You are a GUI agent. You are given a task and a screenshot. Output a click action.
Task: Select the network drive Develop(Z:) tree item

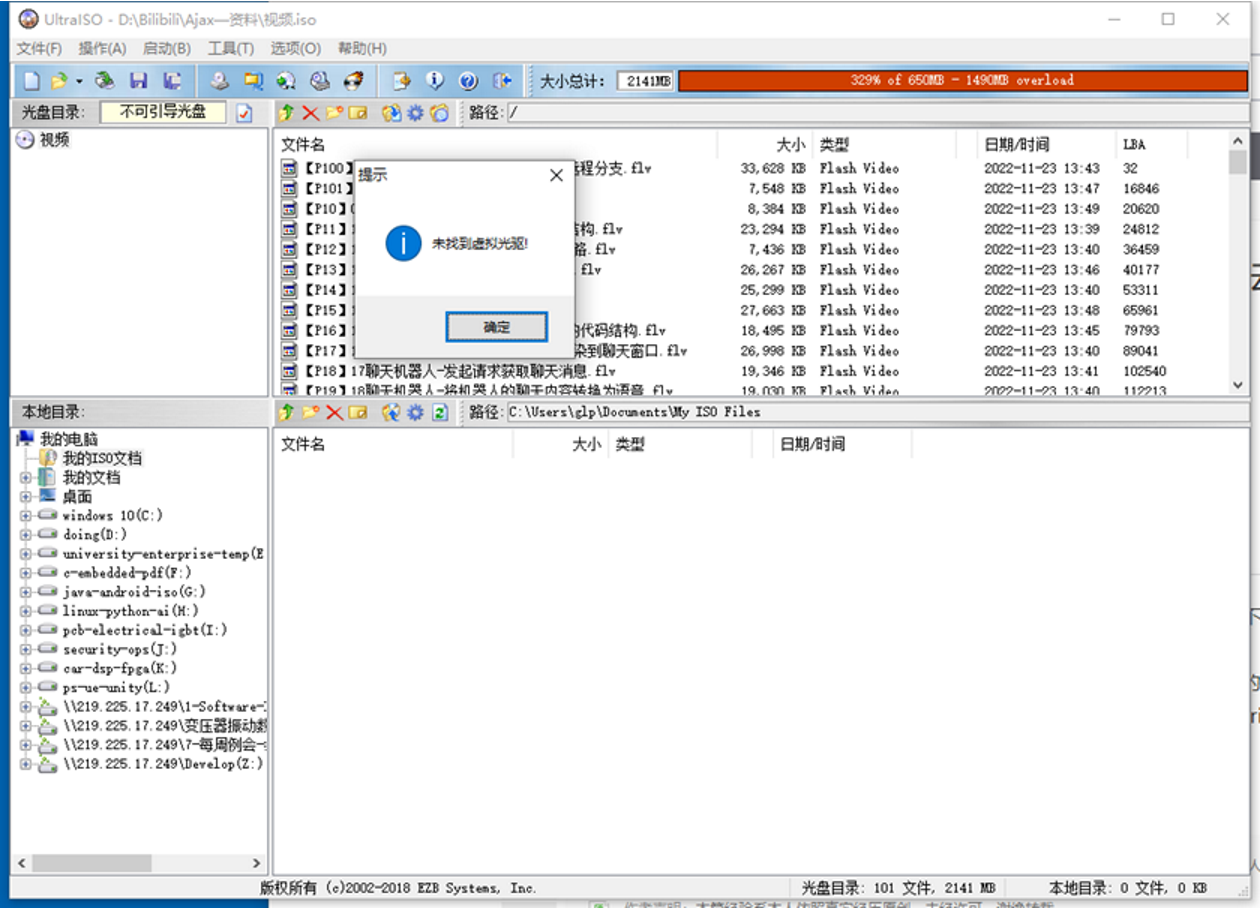coord(163,764)
